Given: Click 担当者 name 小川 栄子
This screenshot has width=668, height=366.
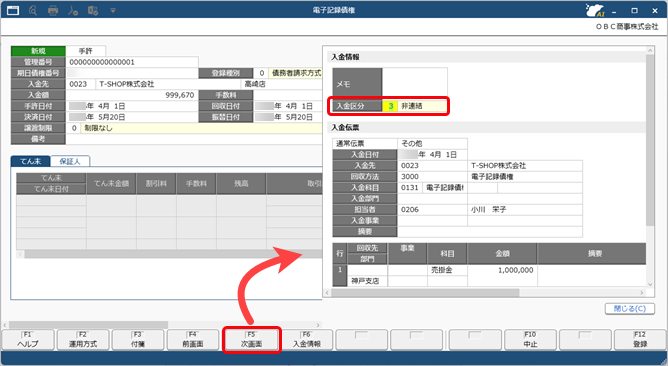Looking at the screenshot, I should [x=525, y=210].
